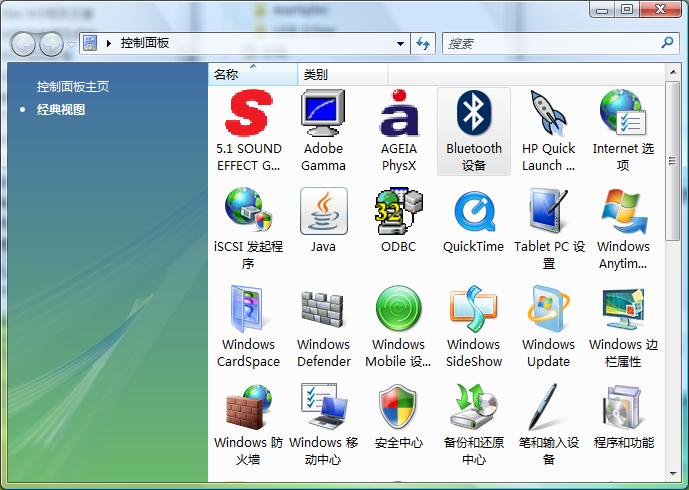Image resolution: width=689 pixels, height=490 pixels.
Task: Click the magnifier search icon
Action: pyautogui.click(x=667, y=43)
